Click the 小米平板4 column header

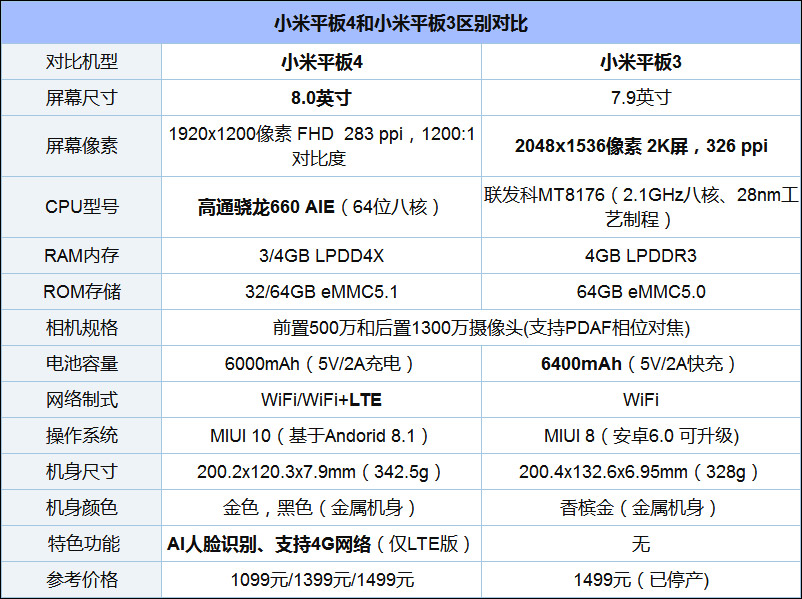click(x=322, y=62)
